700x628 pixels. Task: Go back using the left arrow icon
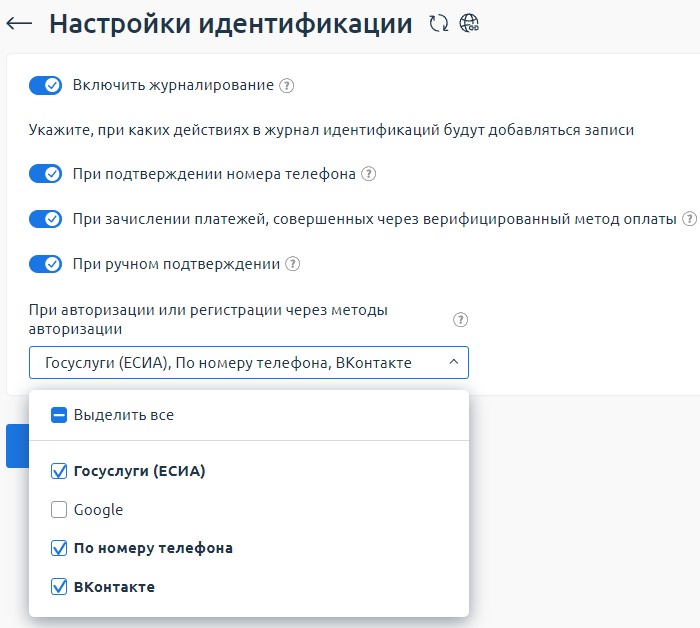pyautogui.click(x=19, y=25)
